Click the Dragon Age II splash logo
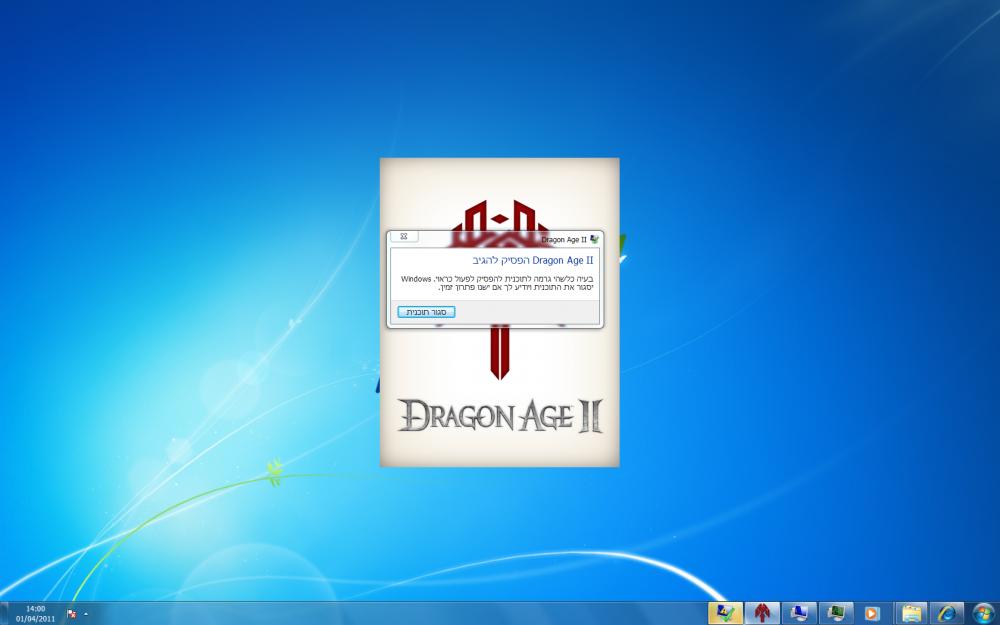Image resolution: width=1000 pixels, height=625 pixels. tap(500, 416)
